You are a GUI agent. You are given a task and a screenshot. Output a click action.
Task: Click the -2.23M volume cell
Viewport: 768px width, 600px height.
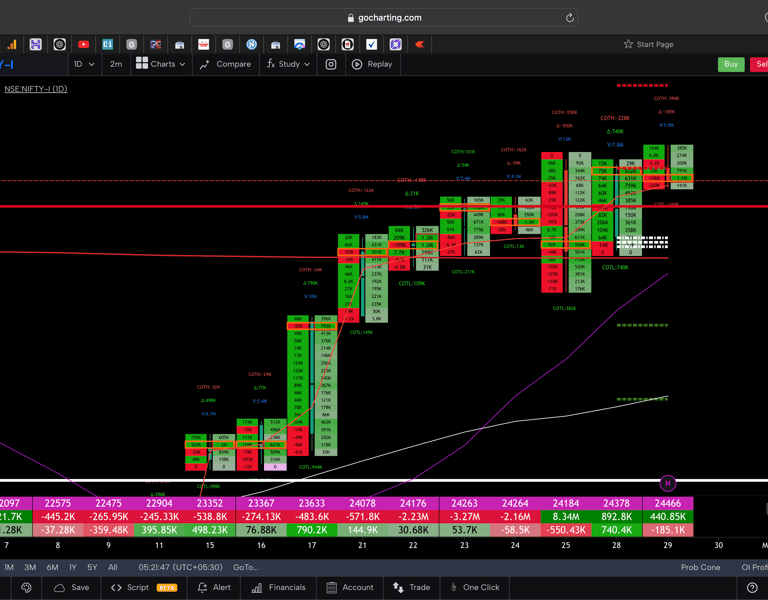click(x=413, y=516)
